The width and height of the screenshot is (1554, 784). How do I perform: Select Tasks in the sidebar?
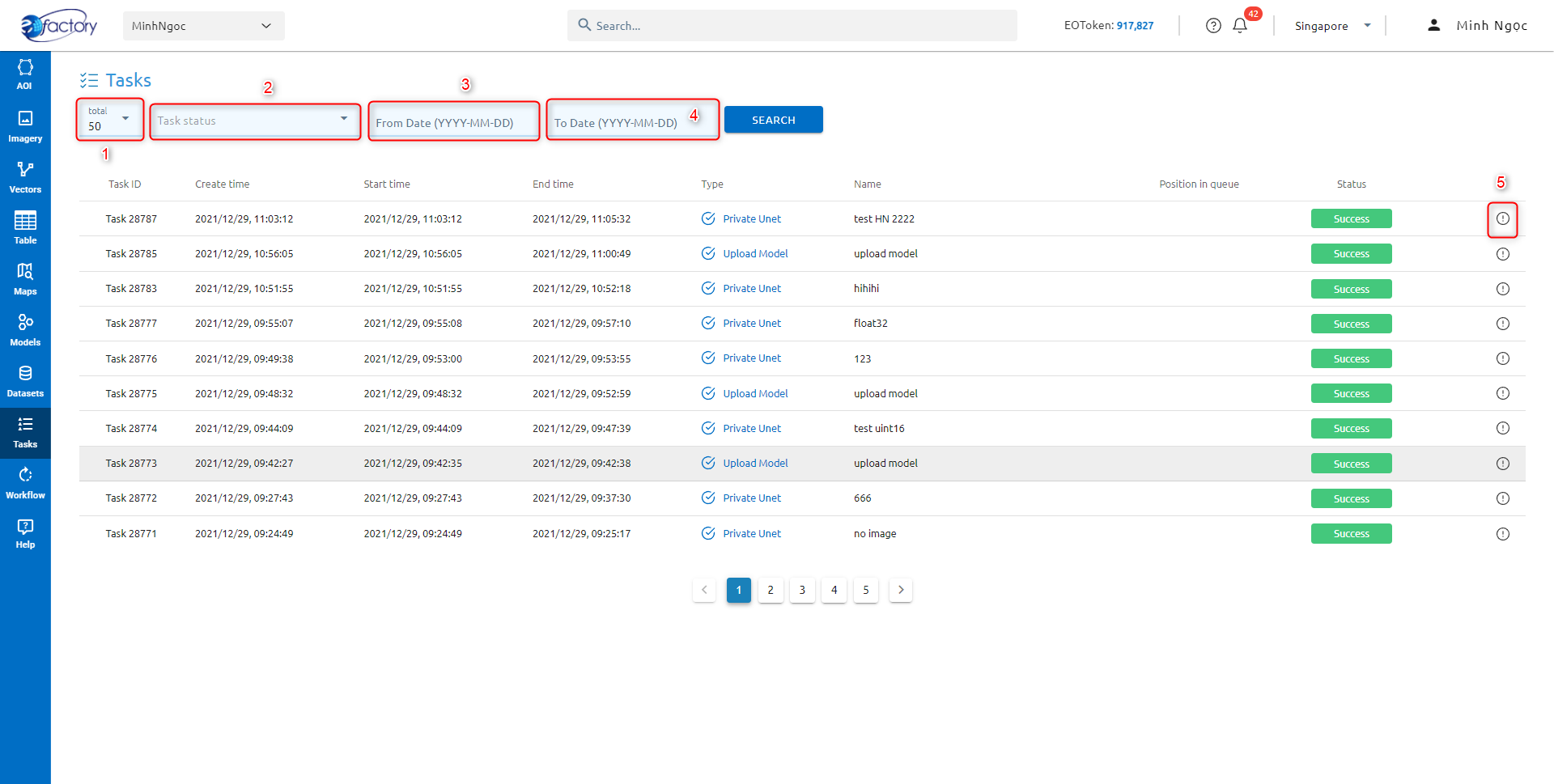pos(25,433)
